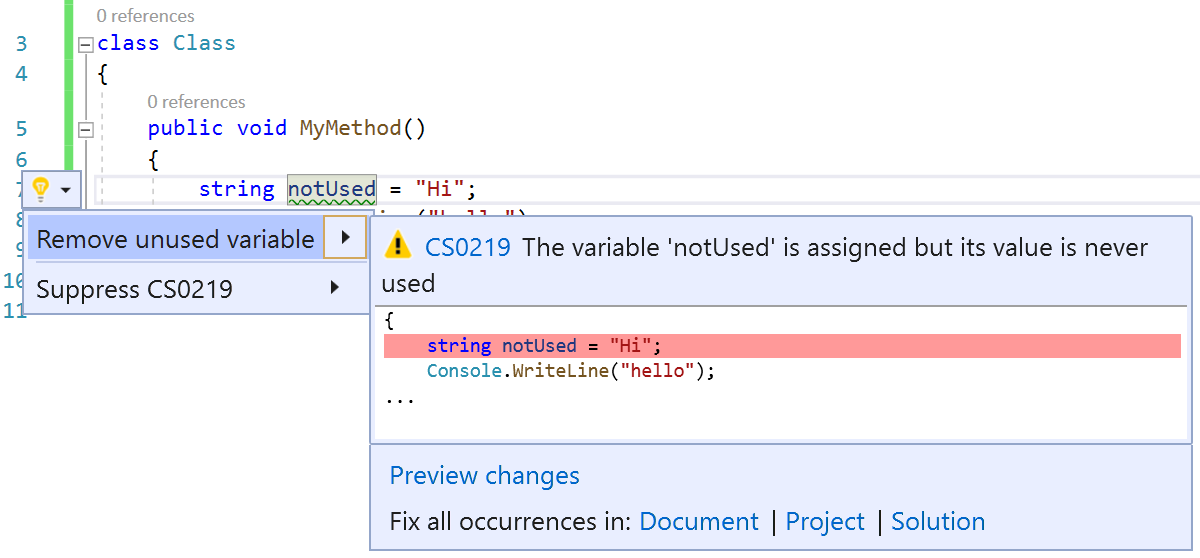Select the Remove unused variable menu item
1200x558 pixels.
click(176, 239)
